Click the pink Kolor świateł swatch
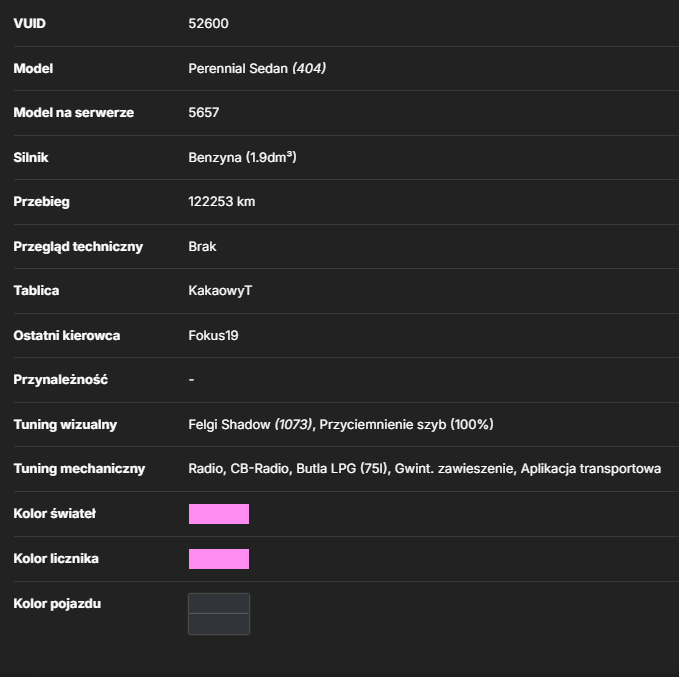This screenshot has height=677, width=679. (x=219, y=514)
